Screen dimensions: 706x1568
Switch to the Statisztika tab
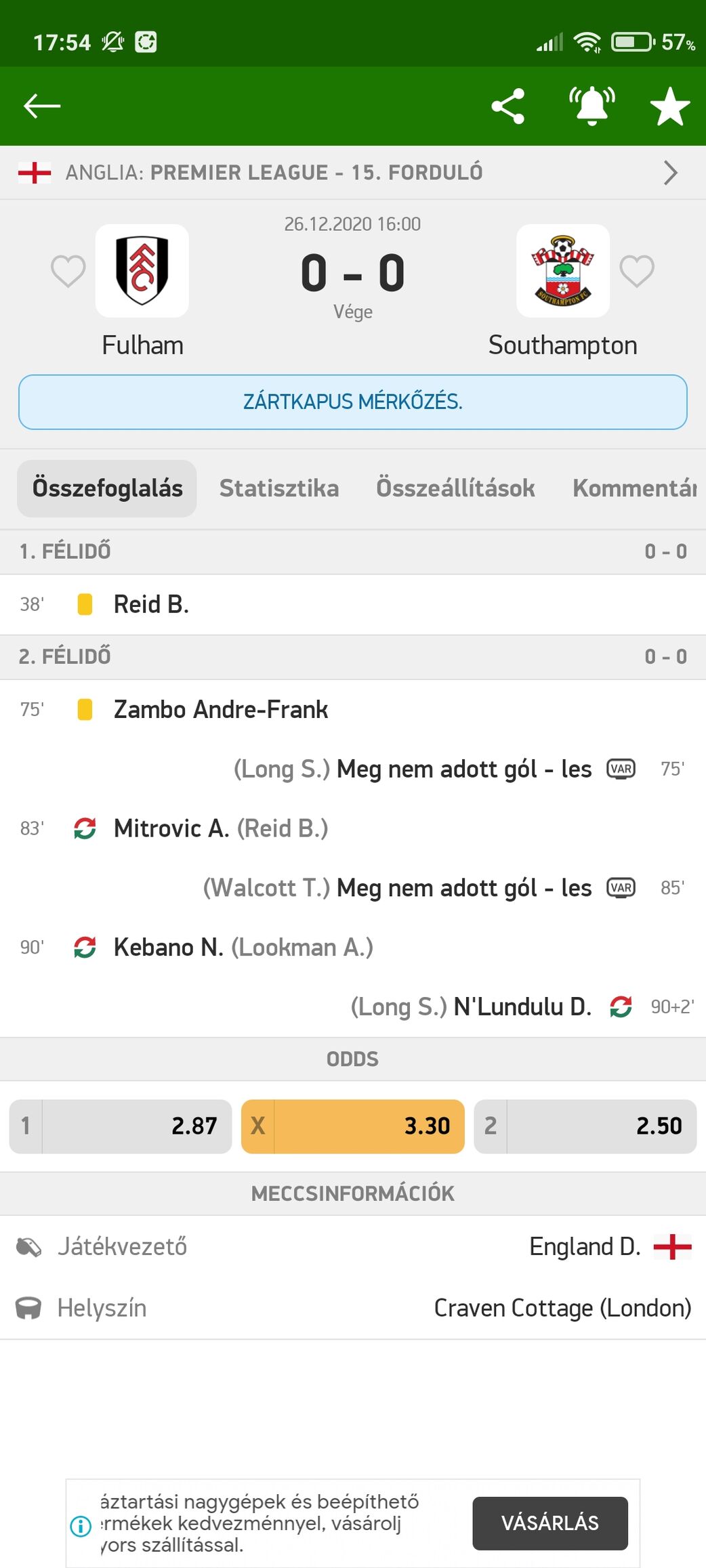279,488
